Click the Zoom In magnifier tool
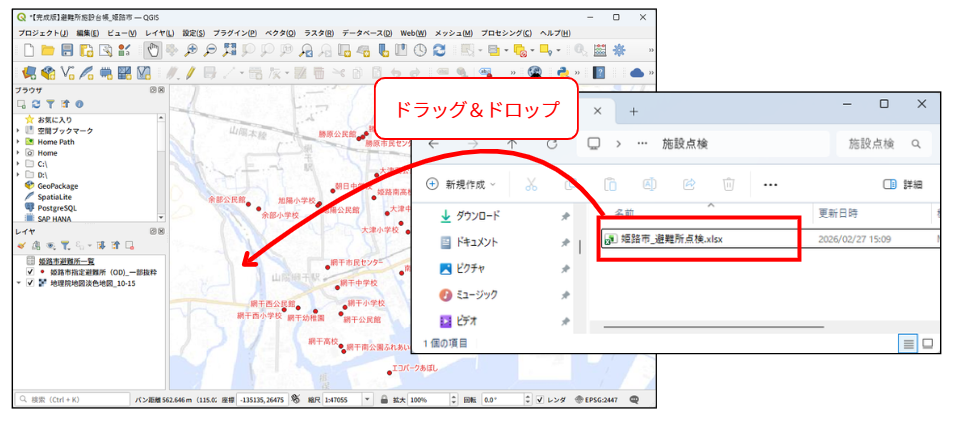The height and width of the screenshot is (428, 970). (191, 49)
